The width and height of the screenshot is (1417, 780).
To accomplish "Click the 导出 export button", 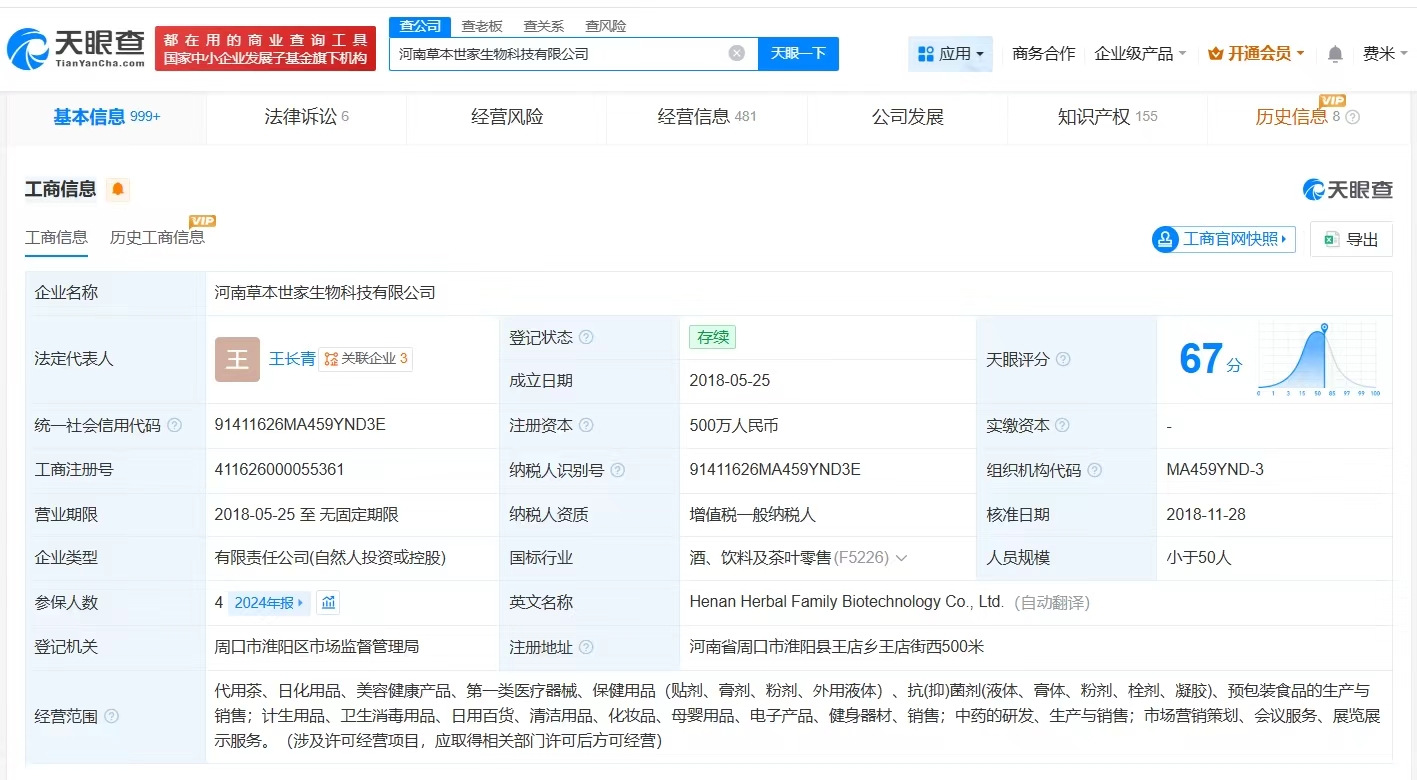I will coord(1351,239).
